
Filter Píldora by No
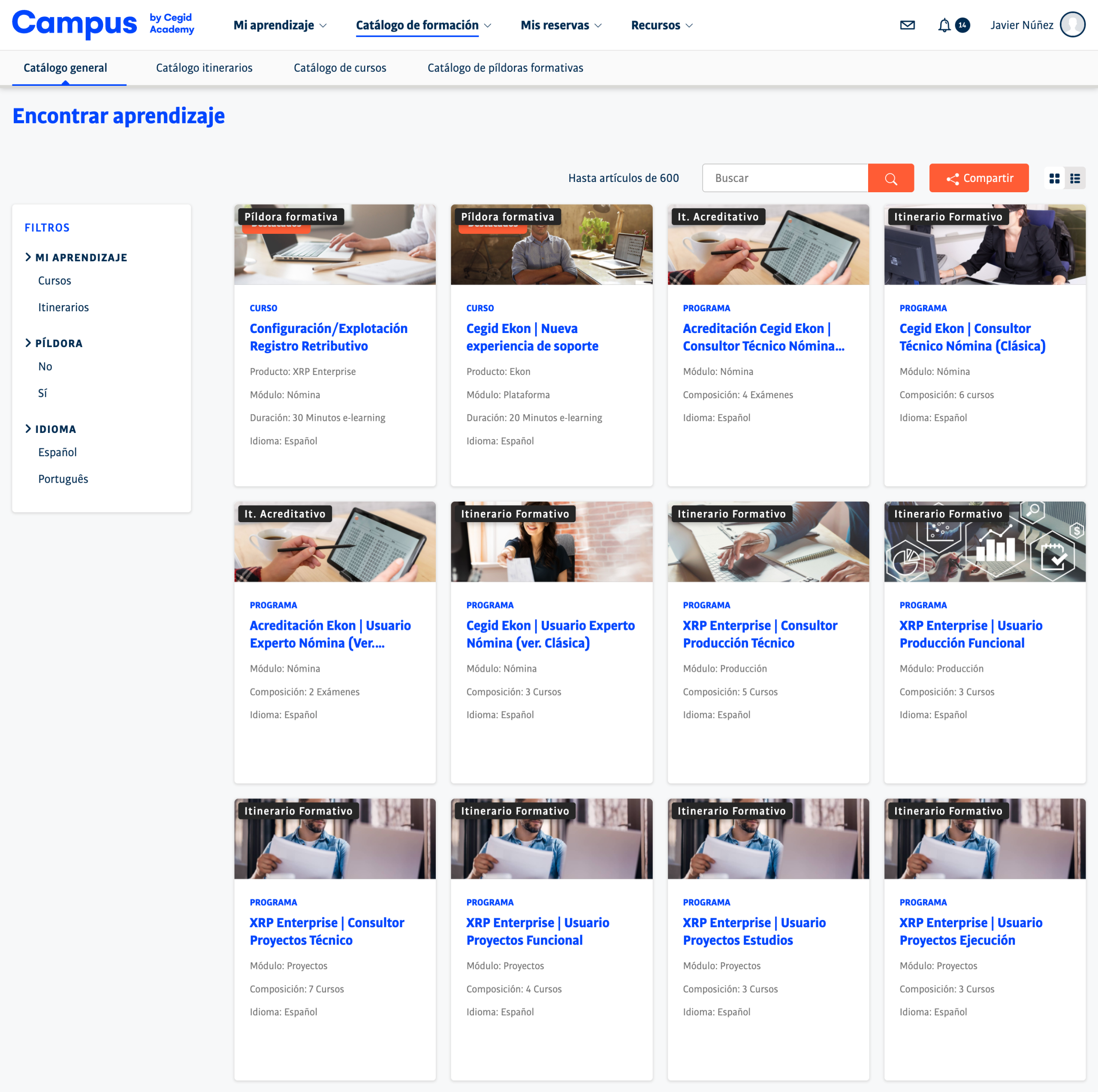click(45, 367)
